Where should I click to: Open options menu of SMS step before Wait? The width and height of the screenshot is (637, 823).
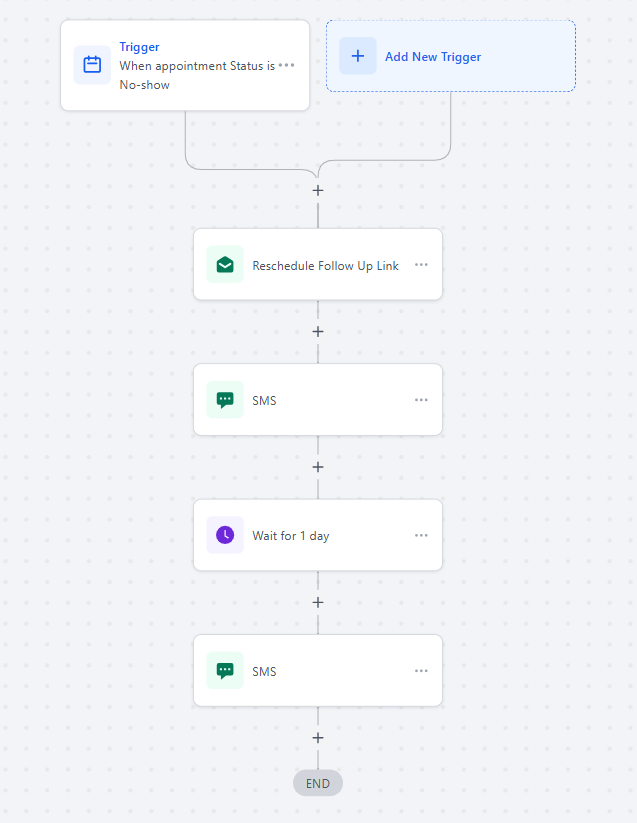[x=421, y=400]
